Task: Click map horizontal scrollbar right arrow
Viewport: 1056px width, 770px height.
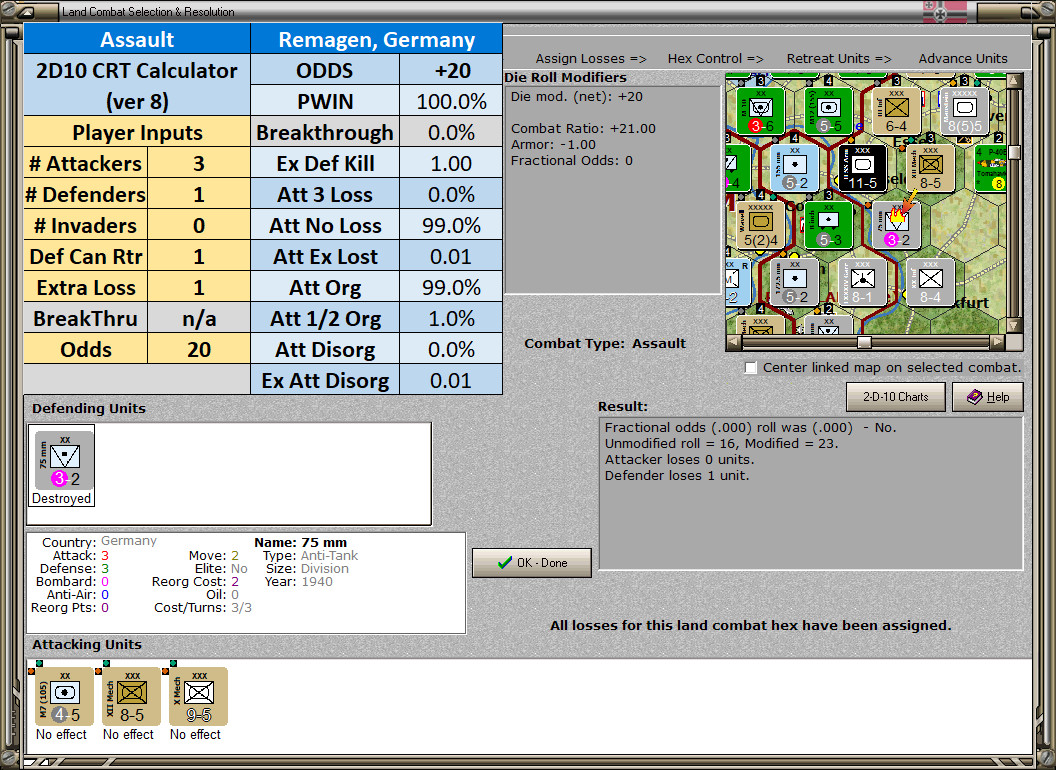Action: coord(998,342)
